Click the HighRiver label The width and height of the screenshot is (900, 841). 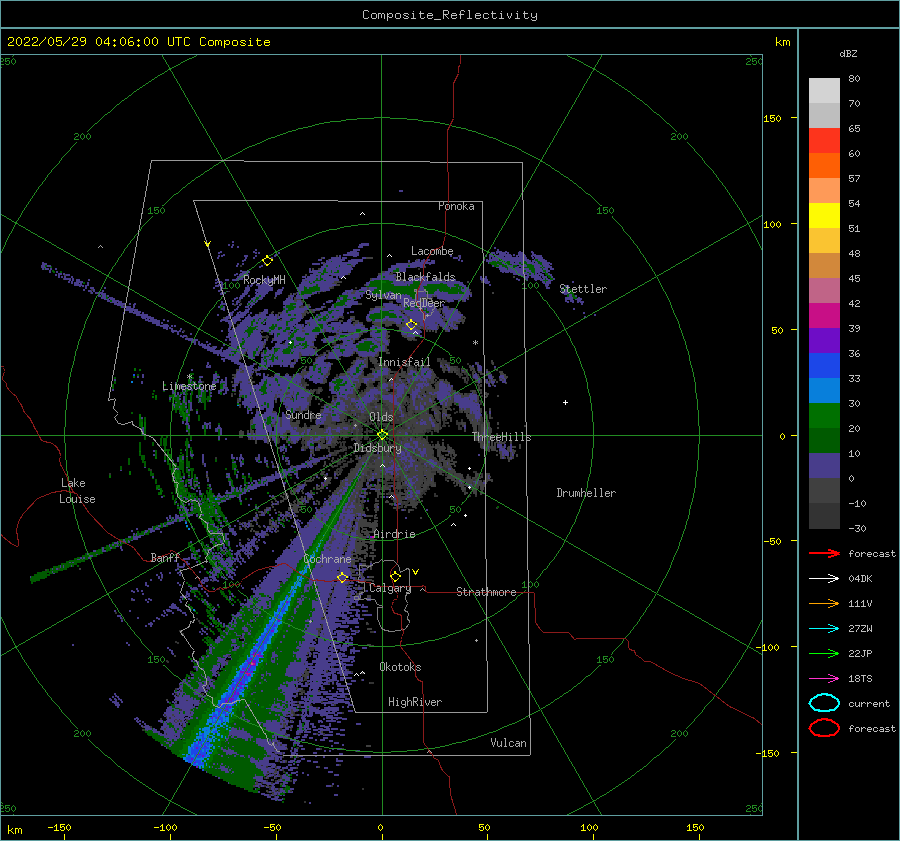coord(415,702)
